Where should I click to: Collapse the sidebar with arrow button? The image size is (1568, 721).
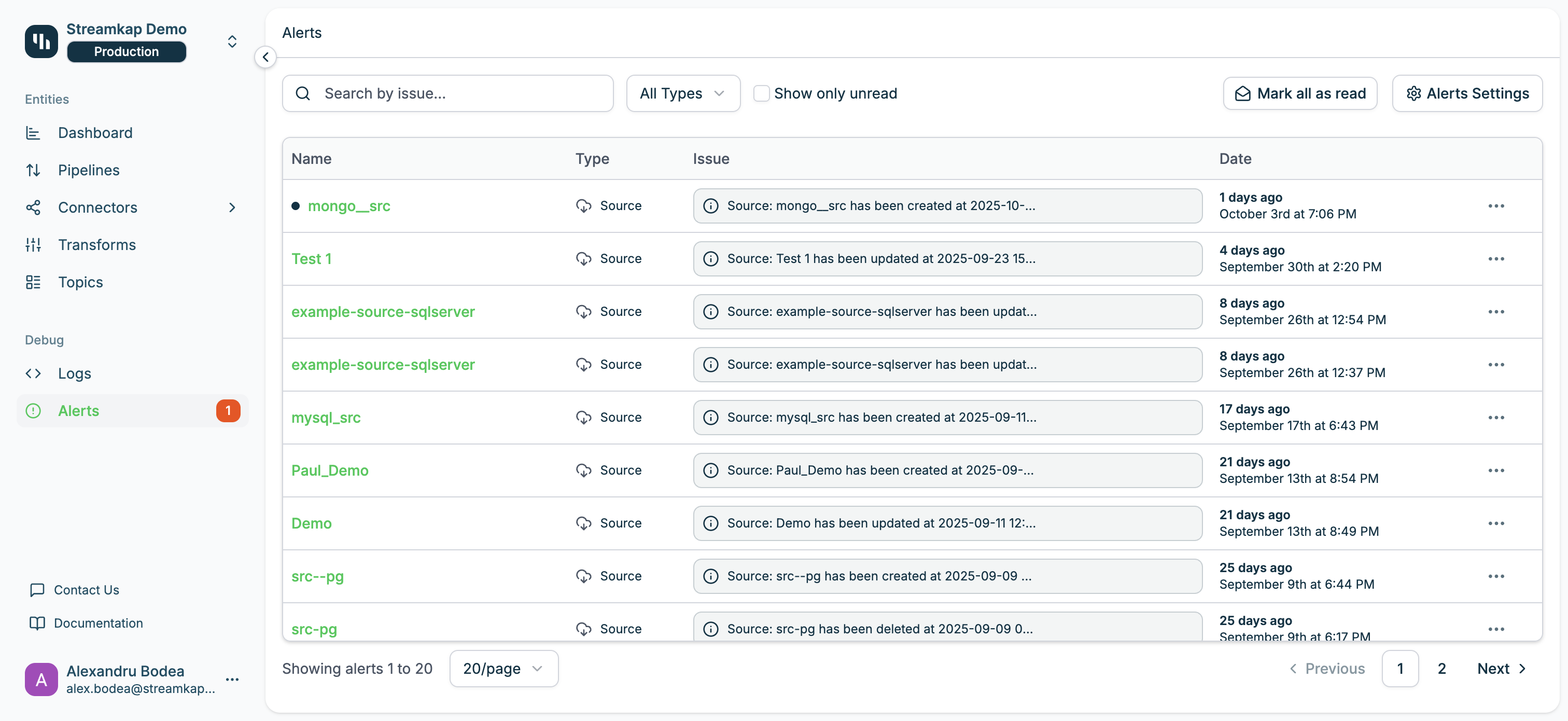pos(265,57)
